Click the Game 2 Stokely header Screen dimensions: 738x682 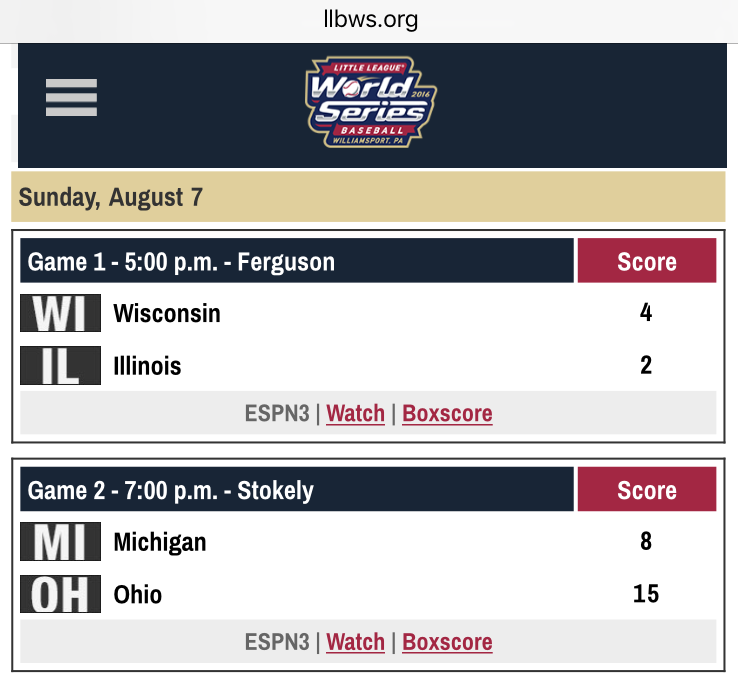click(297, 489)
